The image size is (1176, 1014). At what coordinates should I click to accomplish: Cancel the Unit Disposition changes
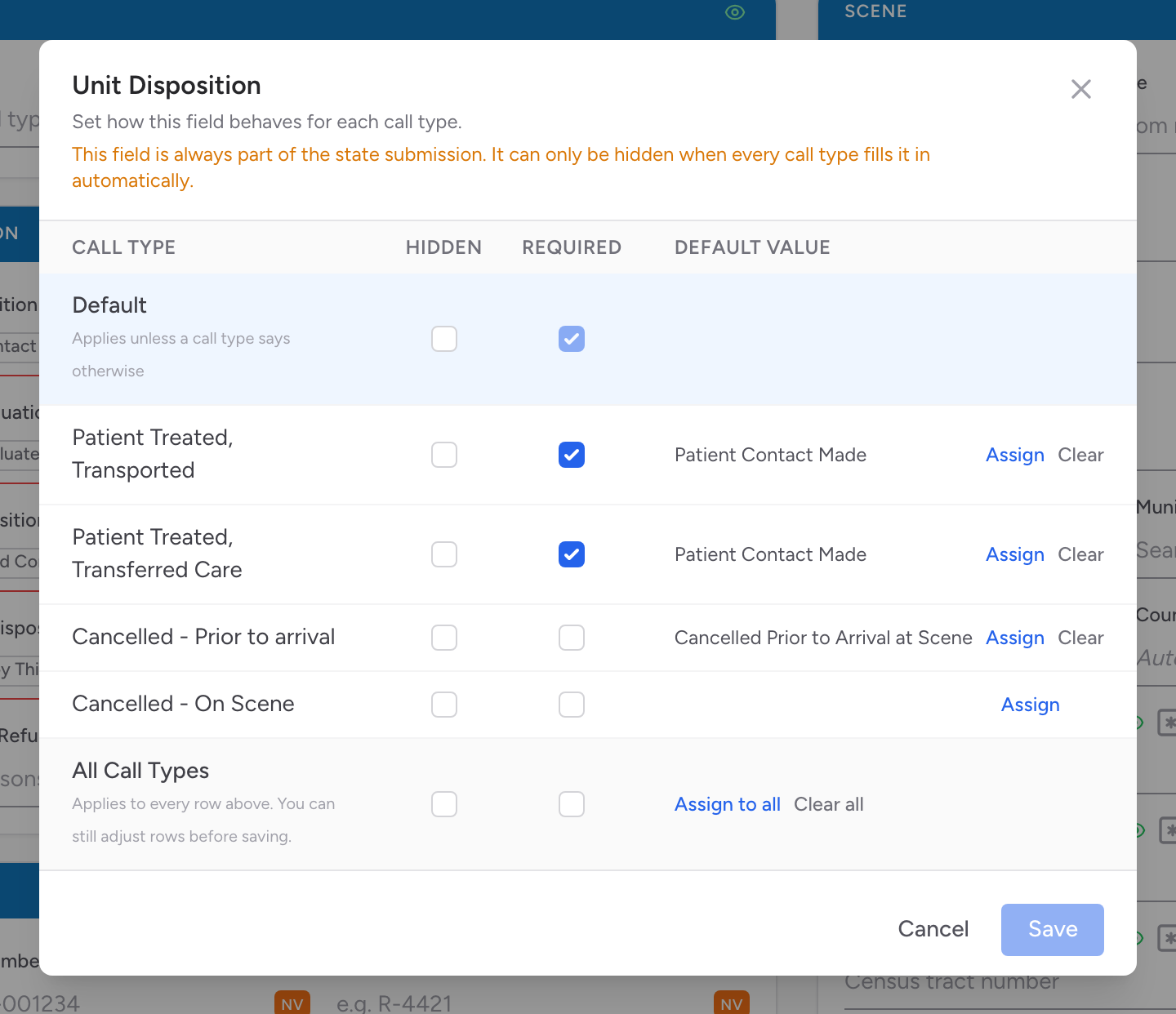[x=933, y=929]
